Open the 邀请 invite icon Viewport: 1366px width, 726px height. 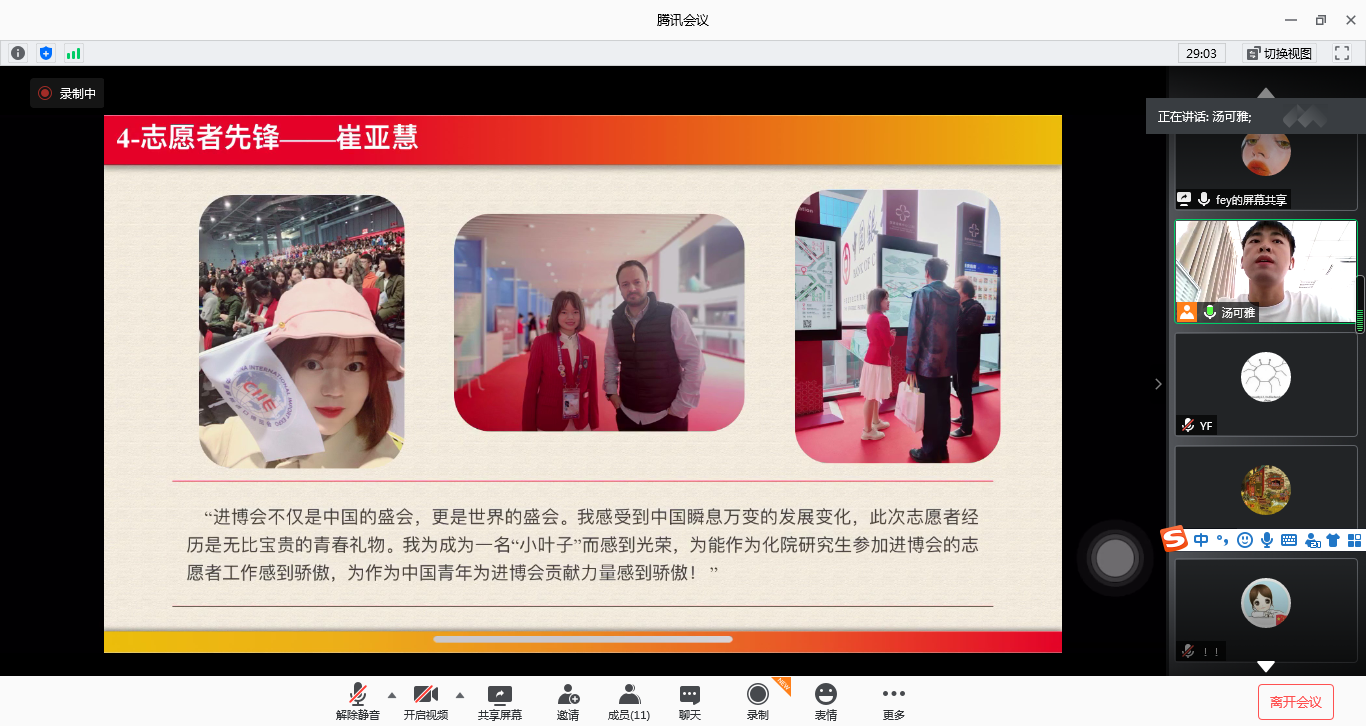(568, 695)
